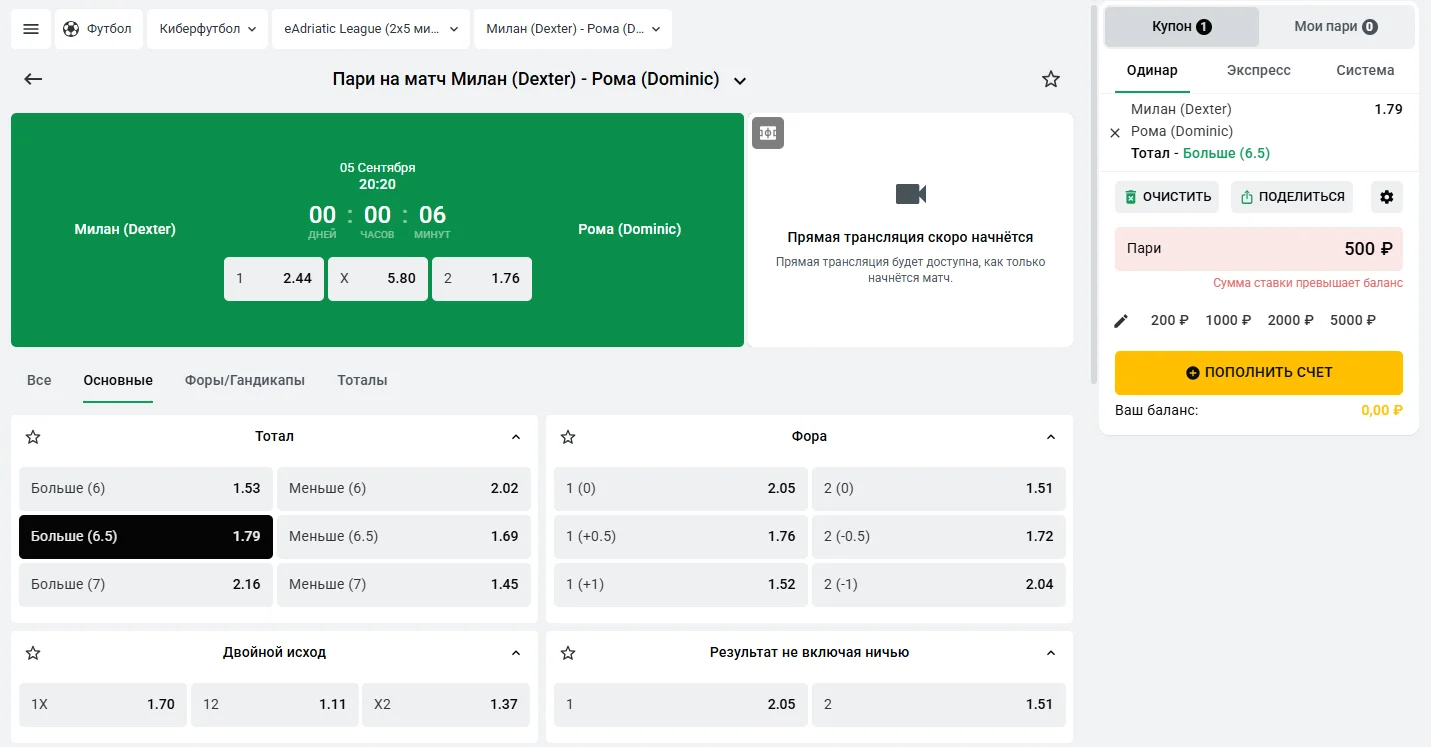Click the ОЧИСТИТЬ button
Screen dimensions: 1431x747
1166,197
